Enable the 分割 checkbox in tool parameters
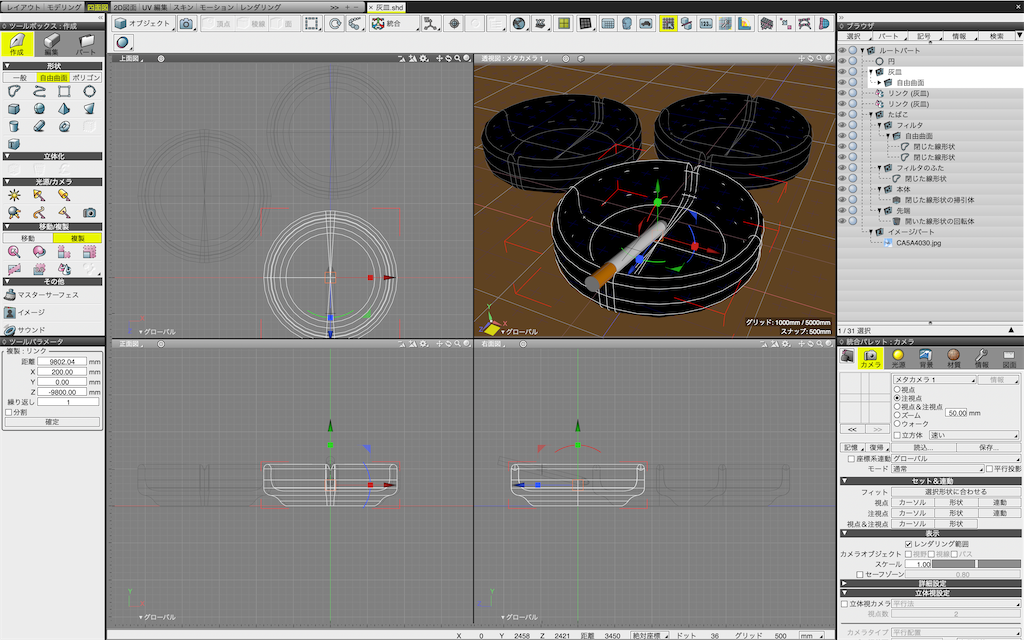 point(8,412)
